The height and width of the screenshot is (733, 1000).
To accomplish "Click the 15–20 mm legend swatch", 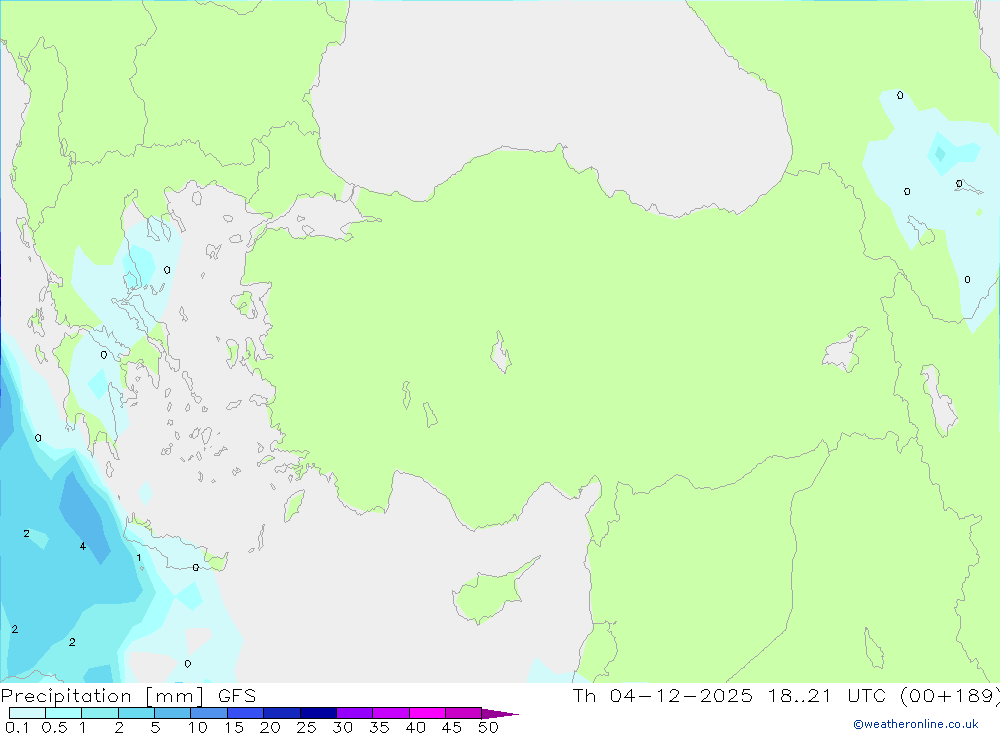I will (x=246, y=713).
